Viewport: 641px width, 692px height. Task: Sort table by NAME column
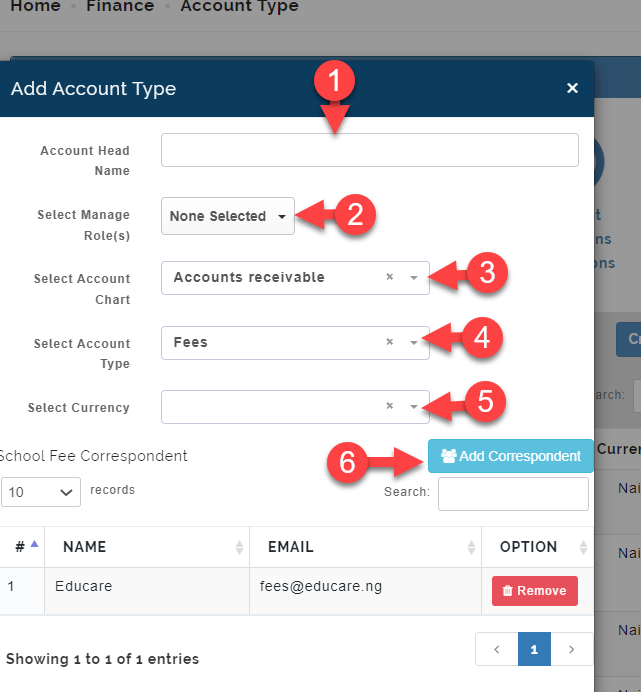coord(147,547)
